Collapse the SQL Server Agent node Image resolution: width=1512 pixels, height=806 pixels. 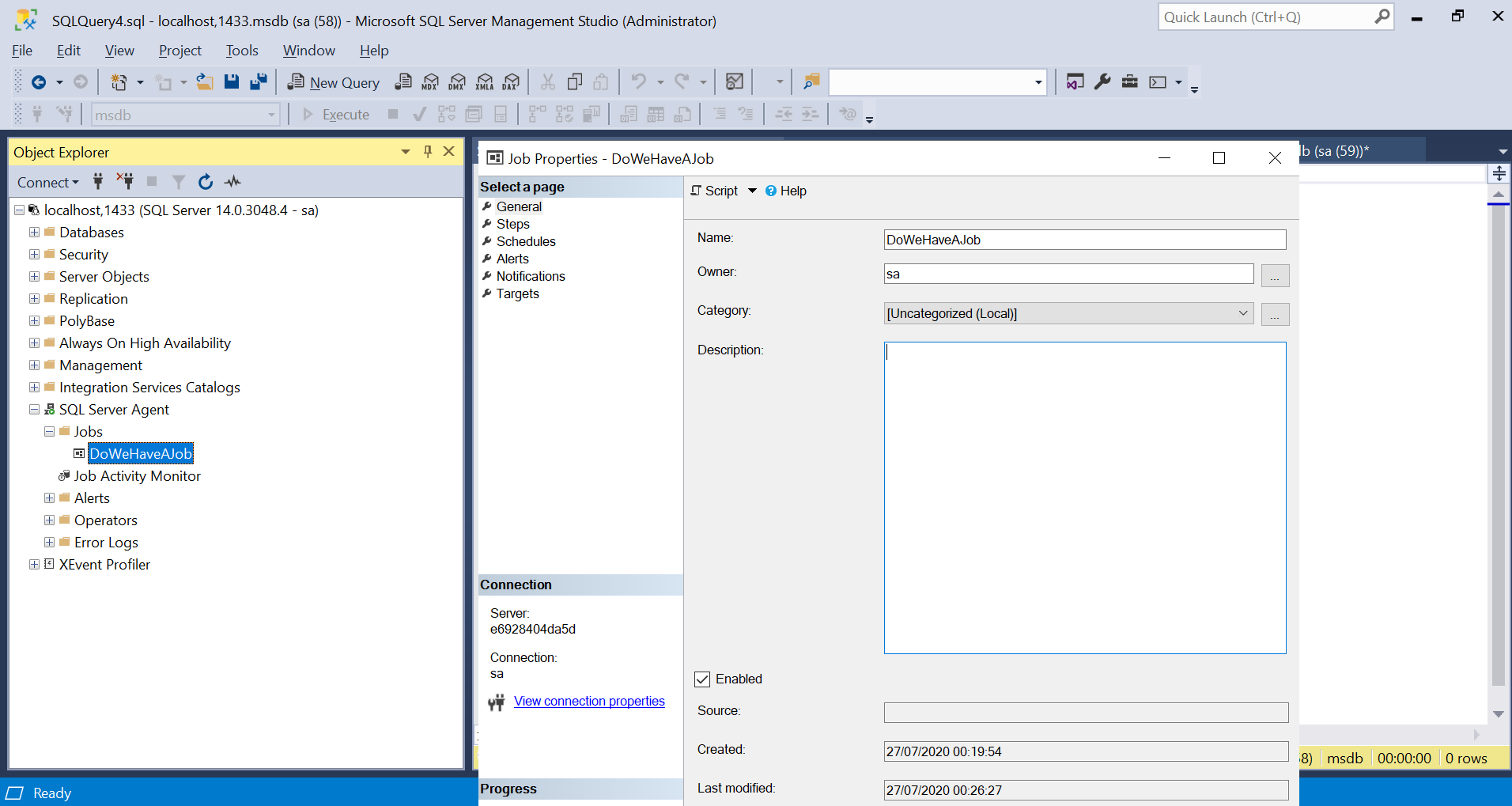(x=34, y=410)
